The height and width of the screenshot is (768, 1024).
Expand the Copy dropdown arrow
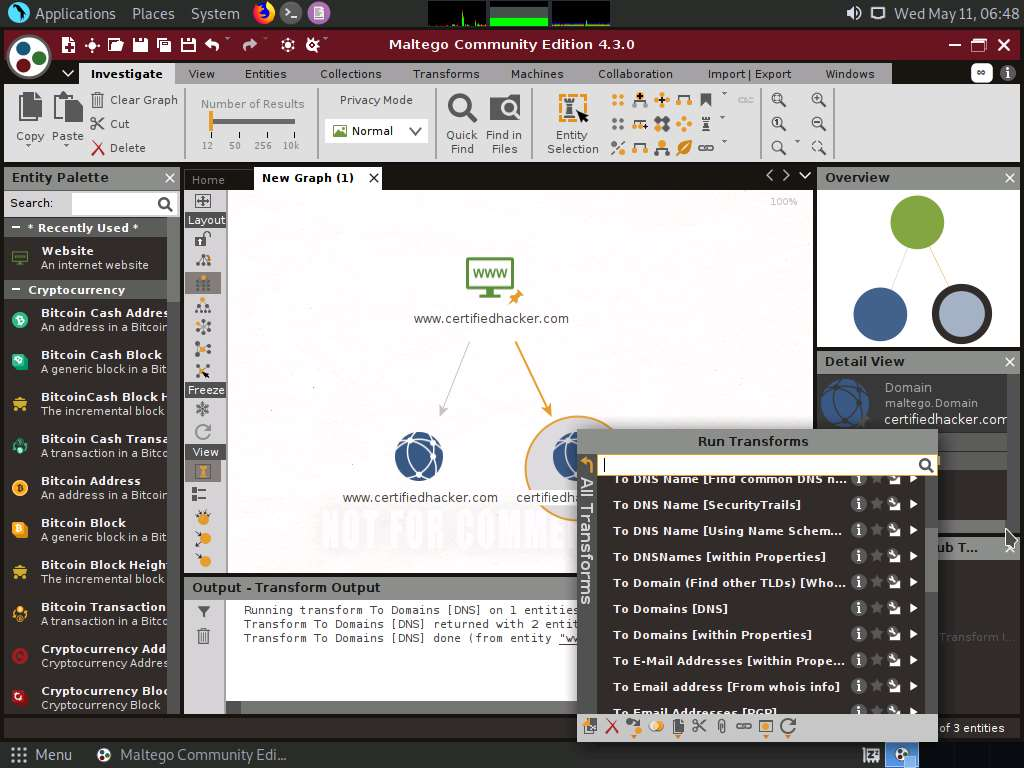click(x=29, y=146)
